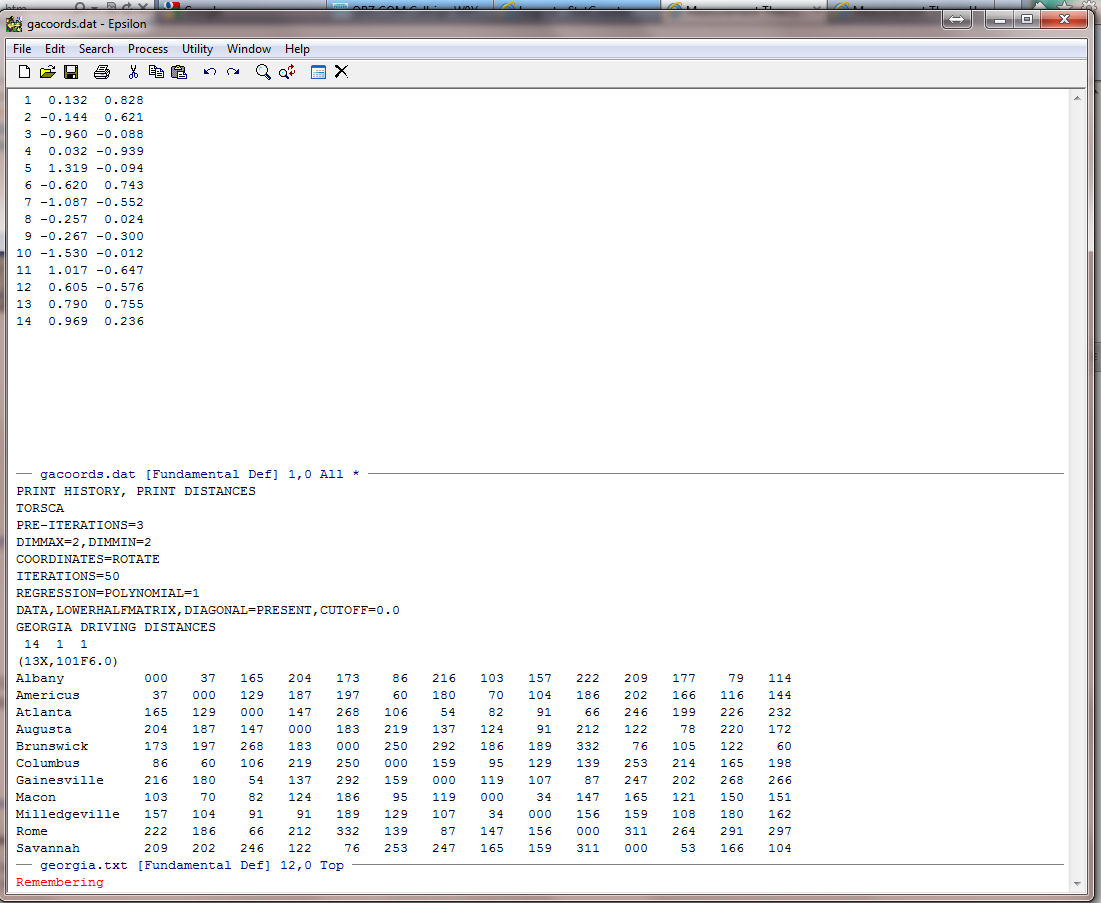Screen dimensions: 1101x903
Task: Click the search and replace icon
Action: pos(287,72)
